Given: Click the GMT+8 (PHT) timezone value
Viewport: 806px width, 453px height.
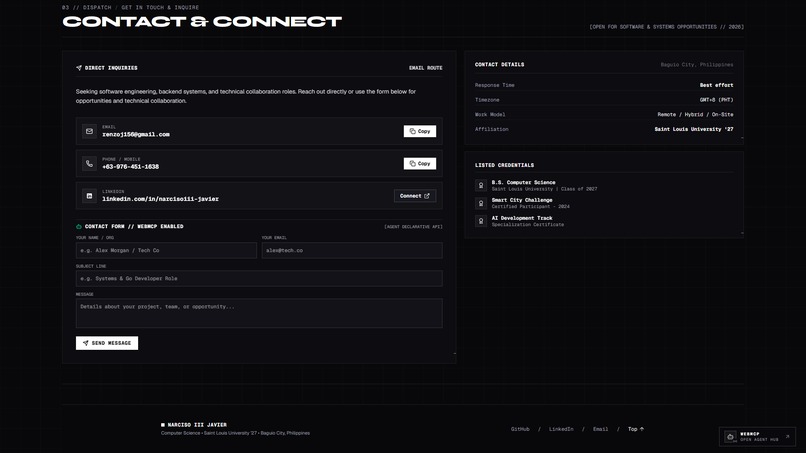Looking at the screenshot, I should click(x=717, y=100).
